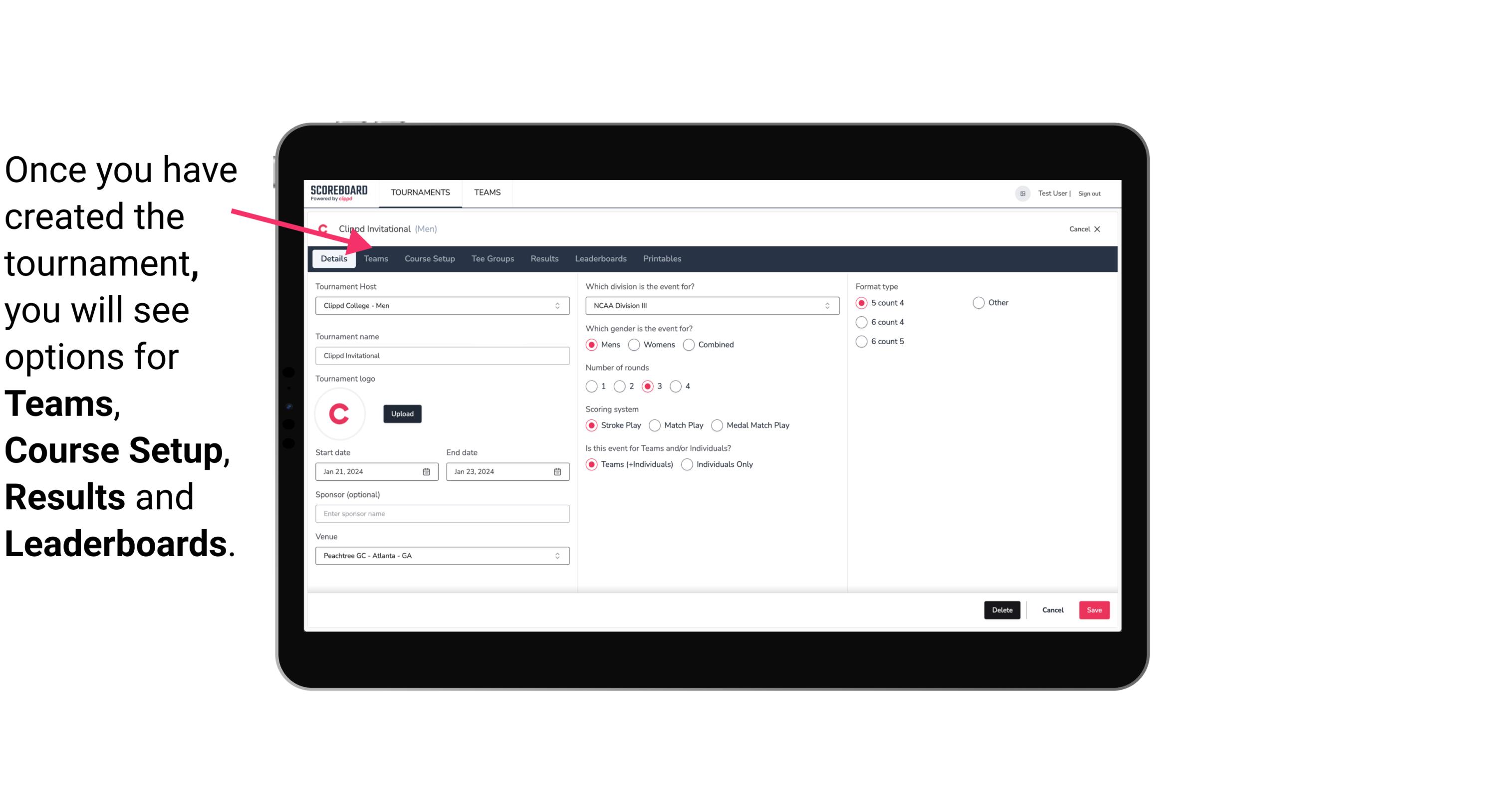Click the start date calendar picker icon
The width and height of the screenshot is (1510, 812).
pyautogui.click(x=426, y=471)
